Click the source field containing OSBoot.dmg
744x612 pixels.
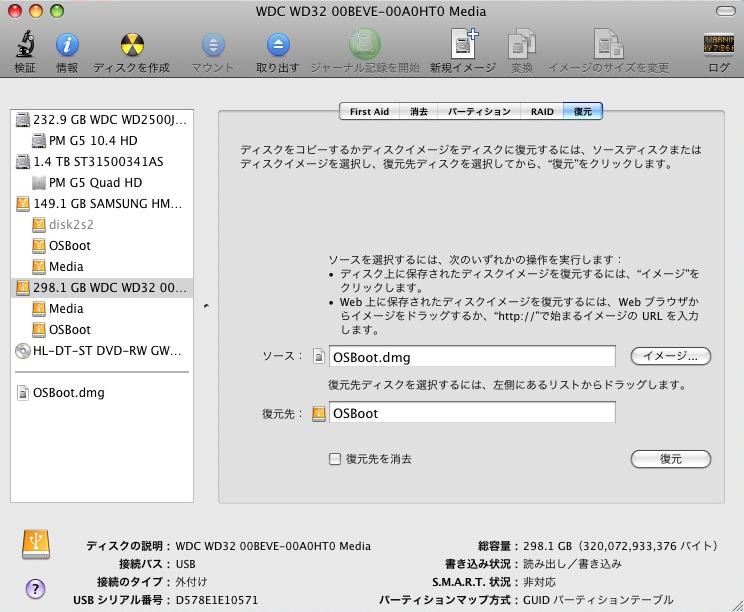click(471, 356)
